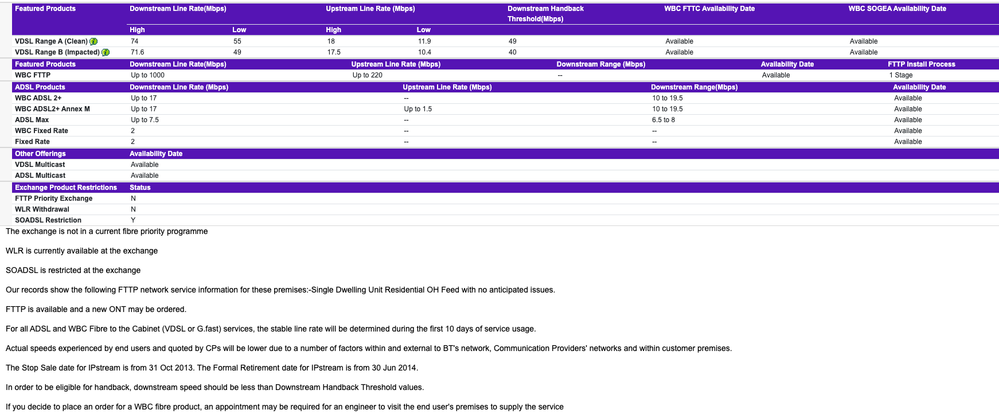Image resolution: width=999 pixels, height=413 pixels.
Task: Click the info icon beside VDSL Range A (Clean)
Action: pyautogui.click(x=94, y=42)
